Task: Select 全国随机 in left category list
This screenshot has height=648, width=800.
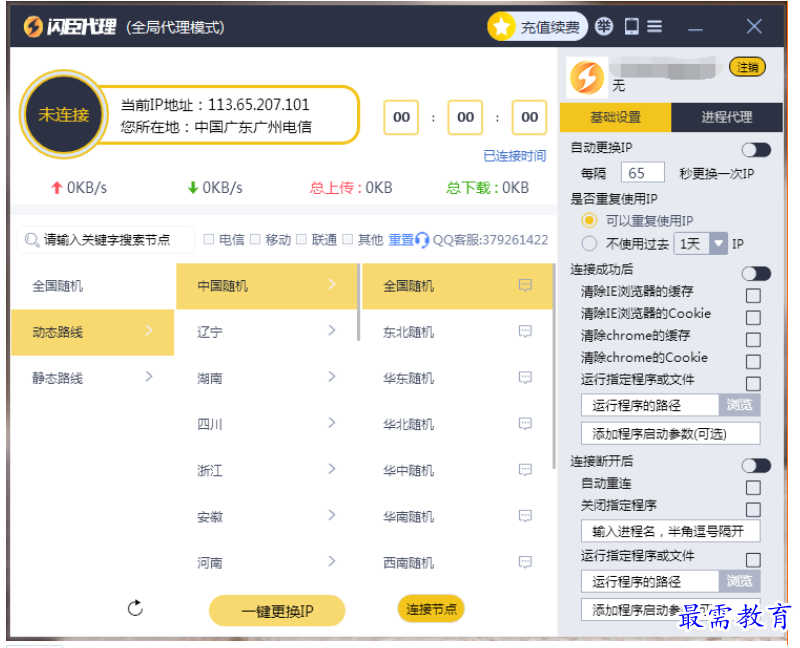Action: 92,286
